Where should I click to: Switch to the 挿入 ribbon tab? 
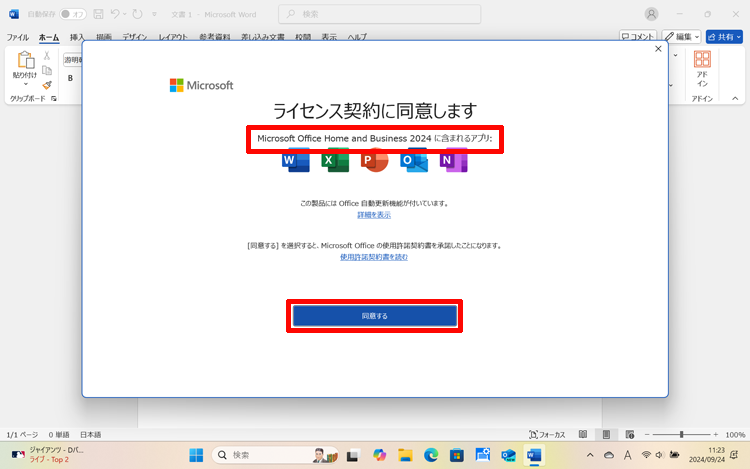(77, 37)
